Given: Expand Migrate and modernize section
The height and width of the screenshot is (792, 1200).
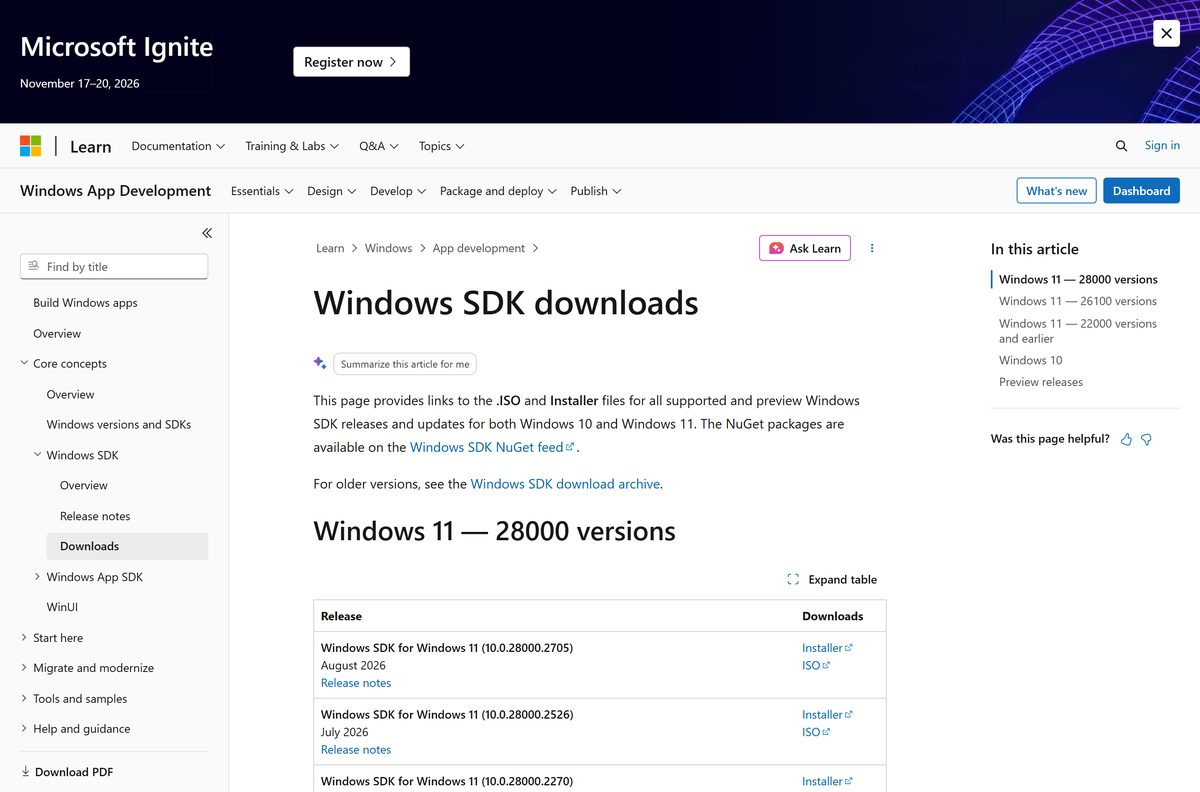Looking at the screenshot, I should point(94,668).
